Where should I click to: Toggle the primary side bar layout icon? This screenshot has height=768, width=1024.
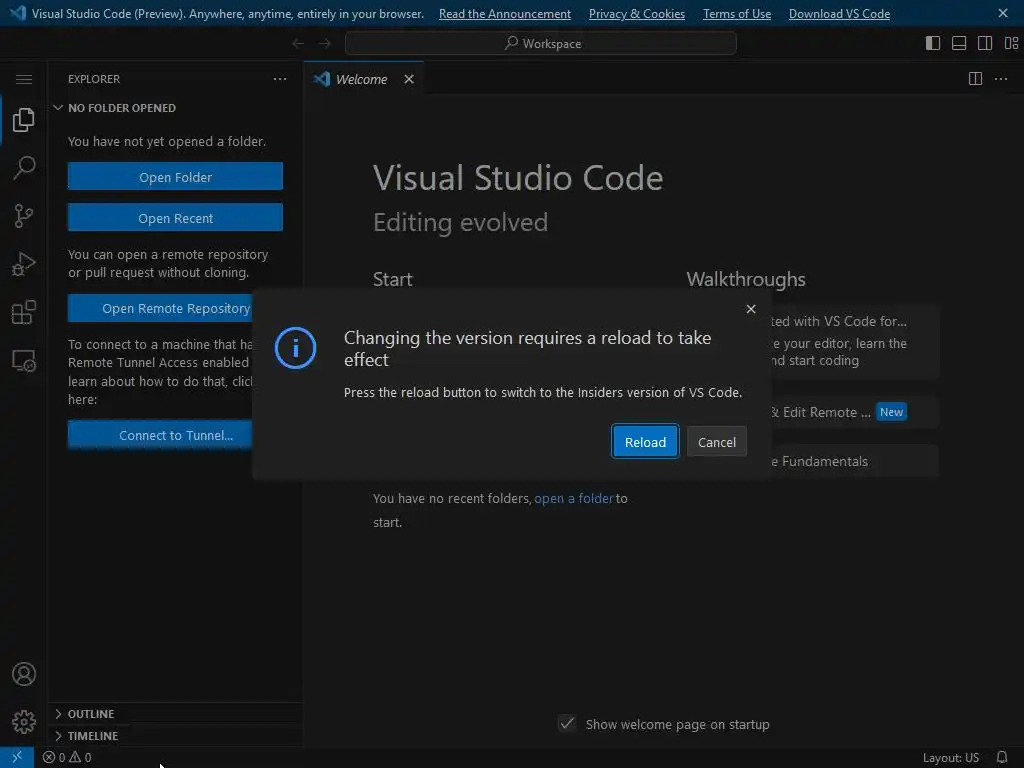tap(933, 43)
